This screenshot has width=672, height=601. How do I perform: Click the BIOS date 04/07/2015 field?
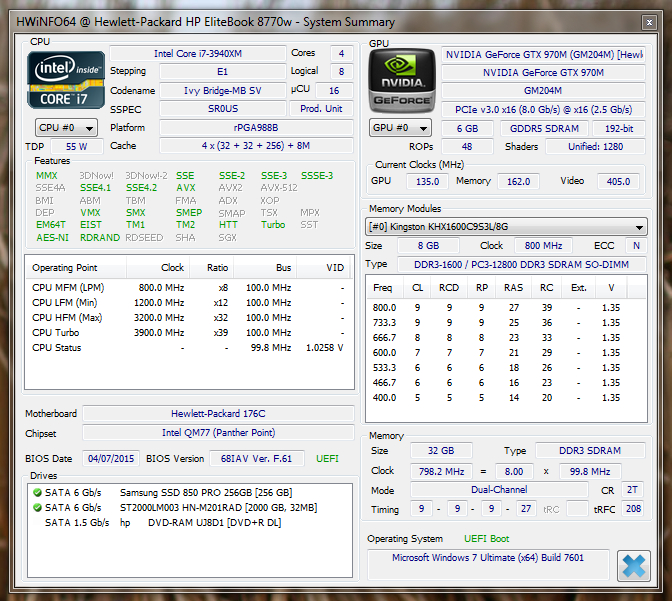tap(111, 459)
